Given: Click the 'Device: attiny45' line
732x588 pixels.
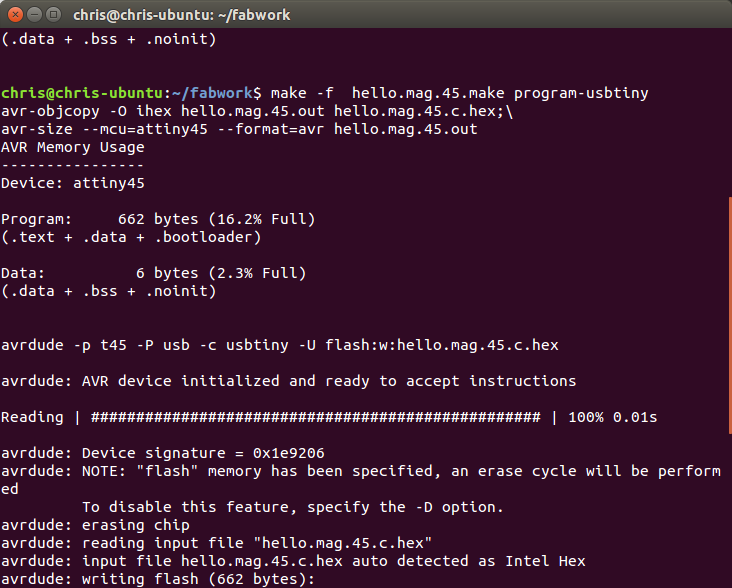Looking at the screenshot, I should [x=73, y=183].
